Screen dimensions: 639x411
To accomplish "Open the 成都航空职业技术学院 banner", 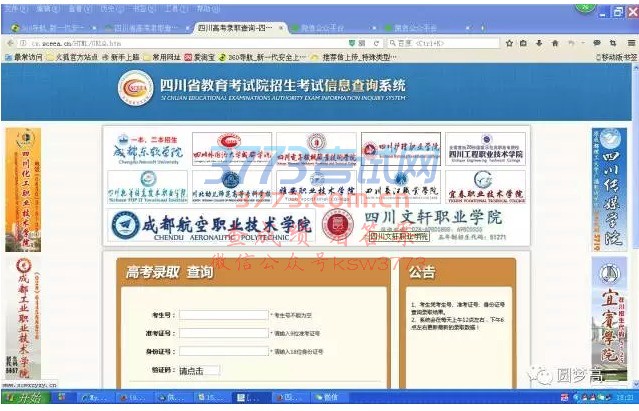I will tap(210, 225).
